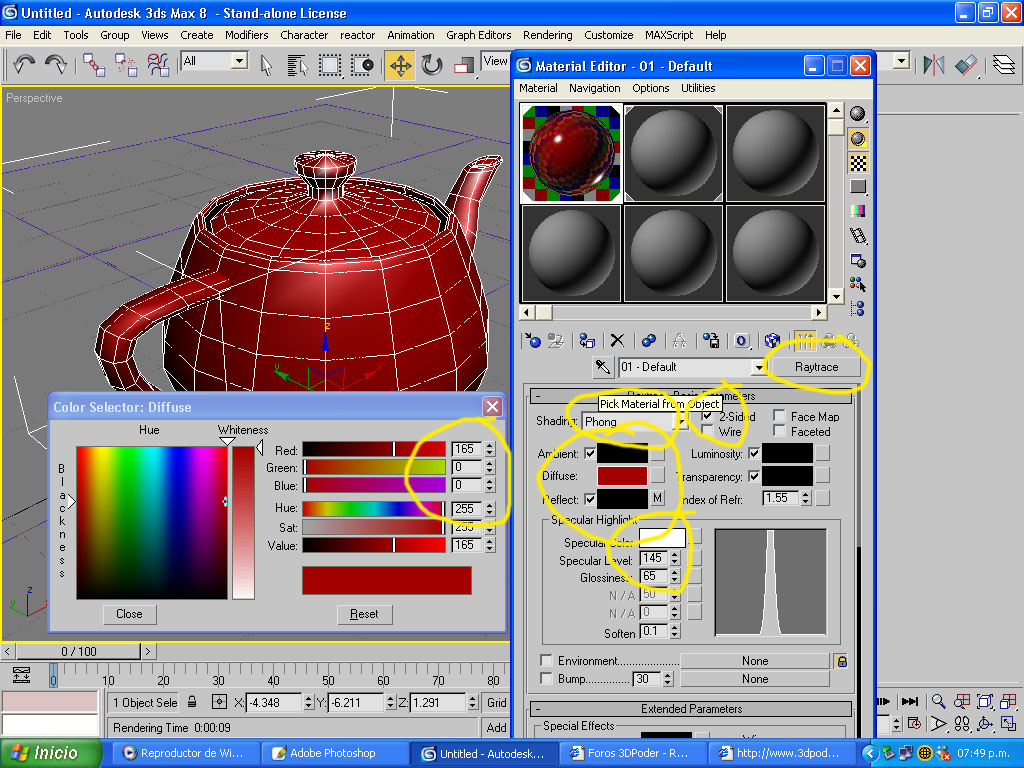Toggle the Transparency checkbox
The width and height of the screenshot is (1024, 768).
pos(754,475)
